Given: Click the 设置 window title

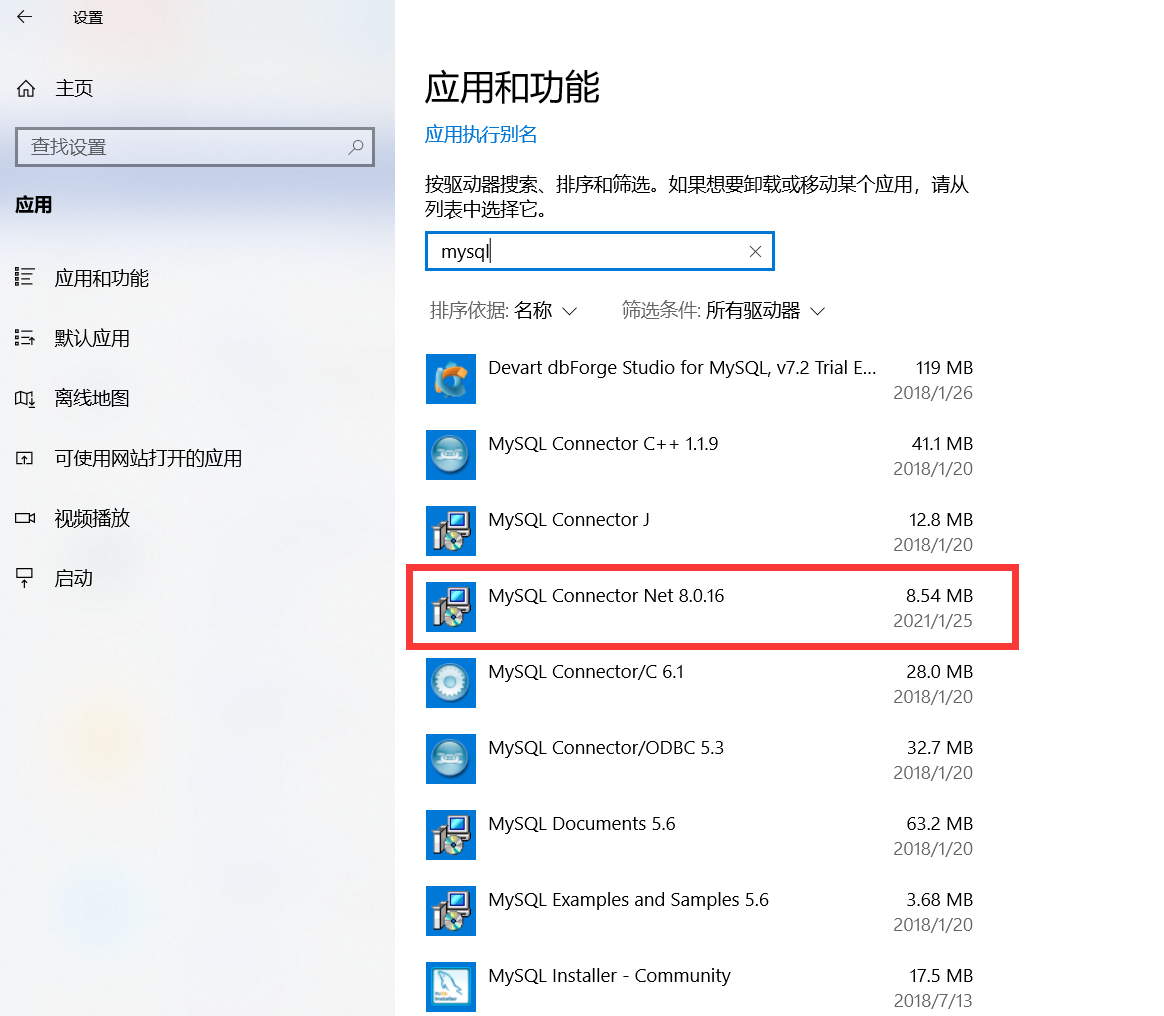Looking at the screenshot, I should (x=88, y=18).
